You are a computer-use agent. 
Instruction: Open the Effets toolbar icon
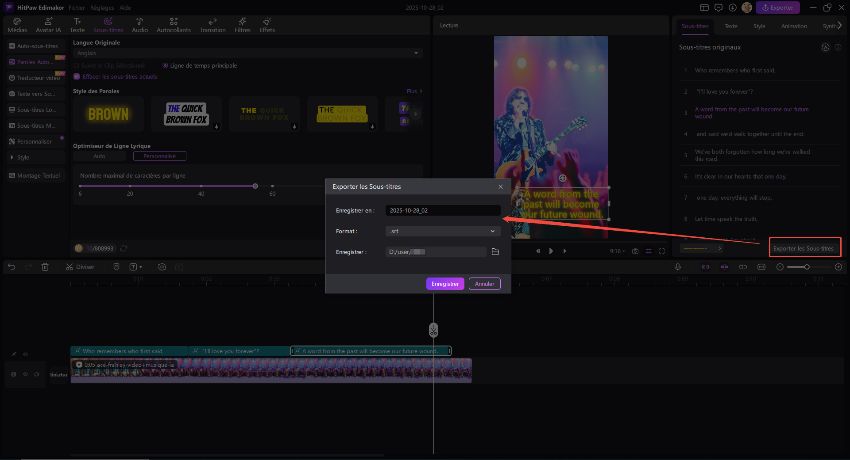[267, 26]
